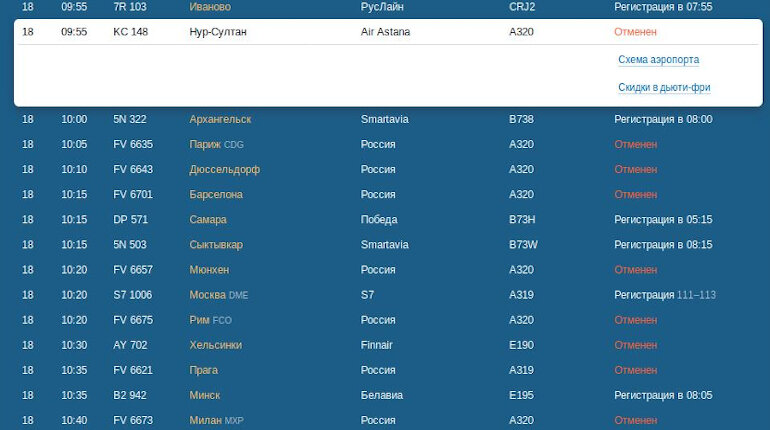Select the Иваново destination link
Screen dimensions: 770x430
[x=210, y=7]
